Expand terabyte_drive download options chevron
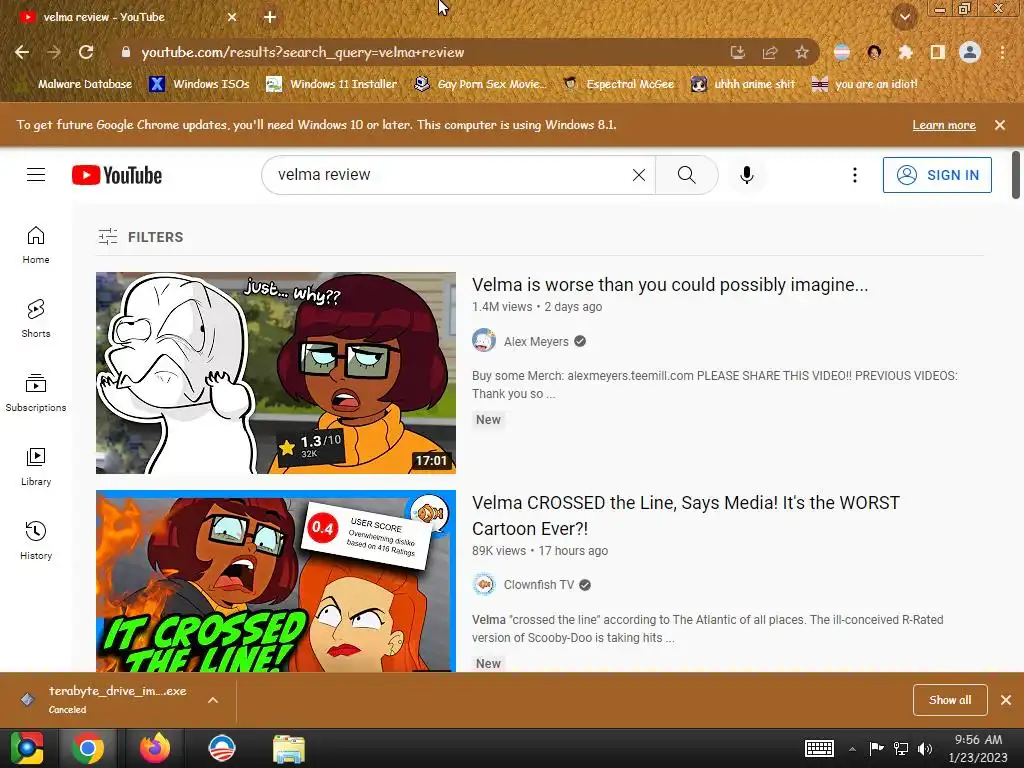This screenshot has height=768, width=1024. [x=213, y=699]
